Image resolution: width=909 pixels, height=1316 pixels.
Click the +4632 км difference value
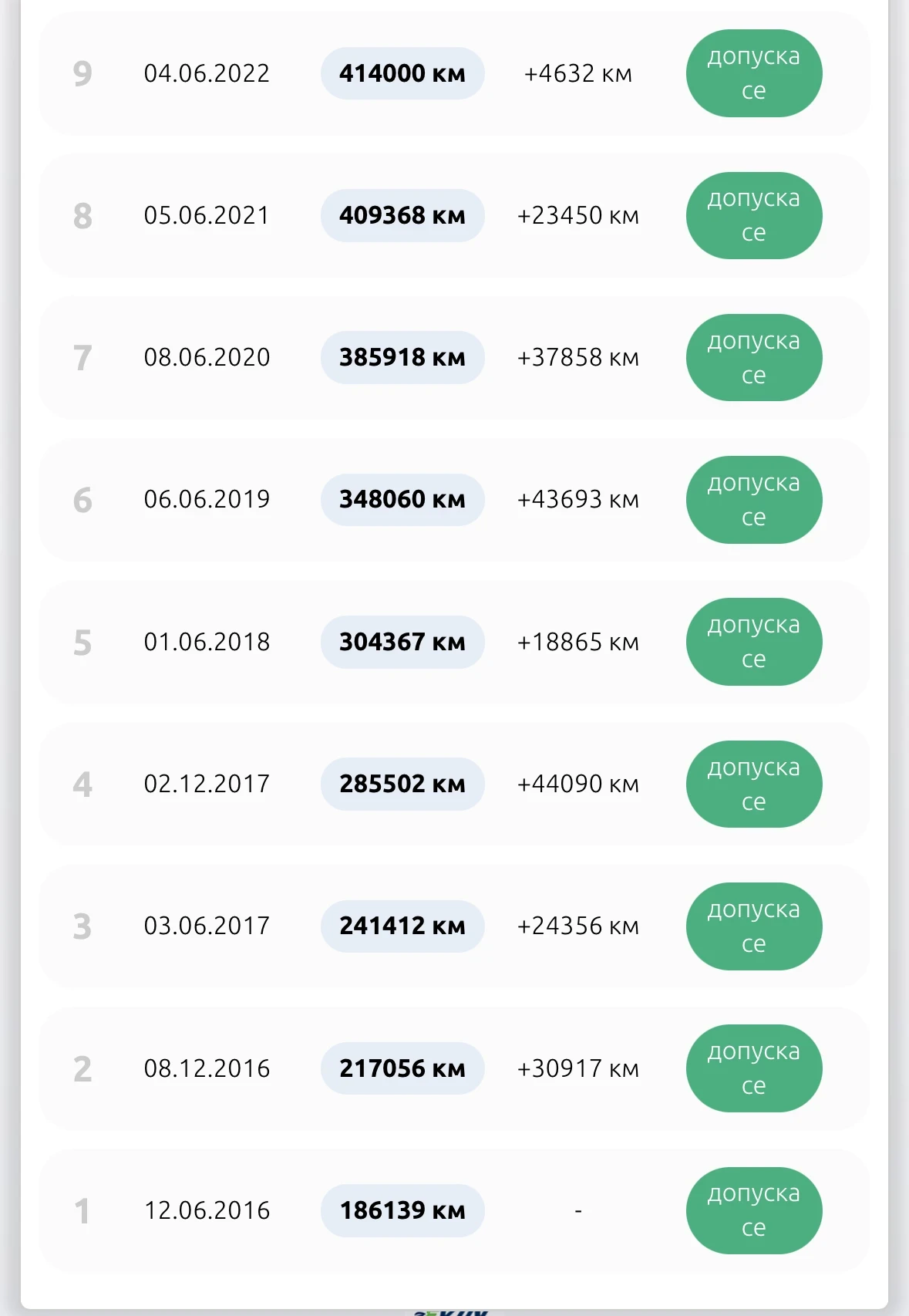pos(578,73)
